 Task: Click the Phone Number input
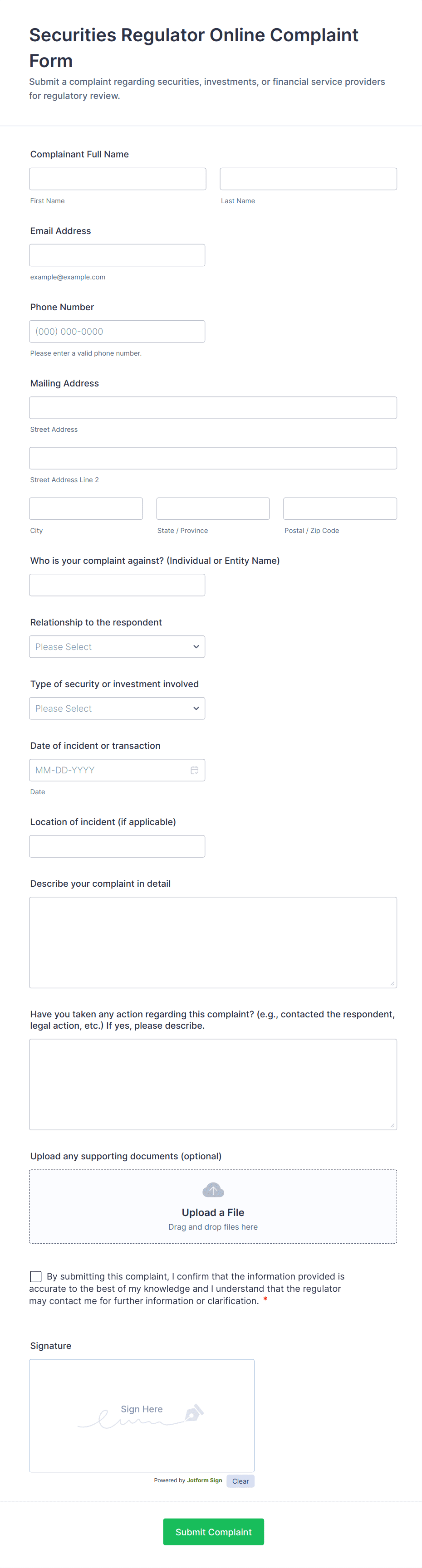coord(117,332)
